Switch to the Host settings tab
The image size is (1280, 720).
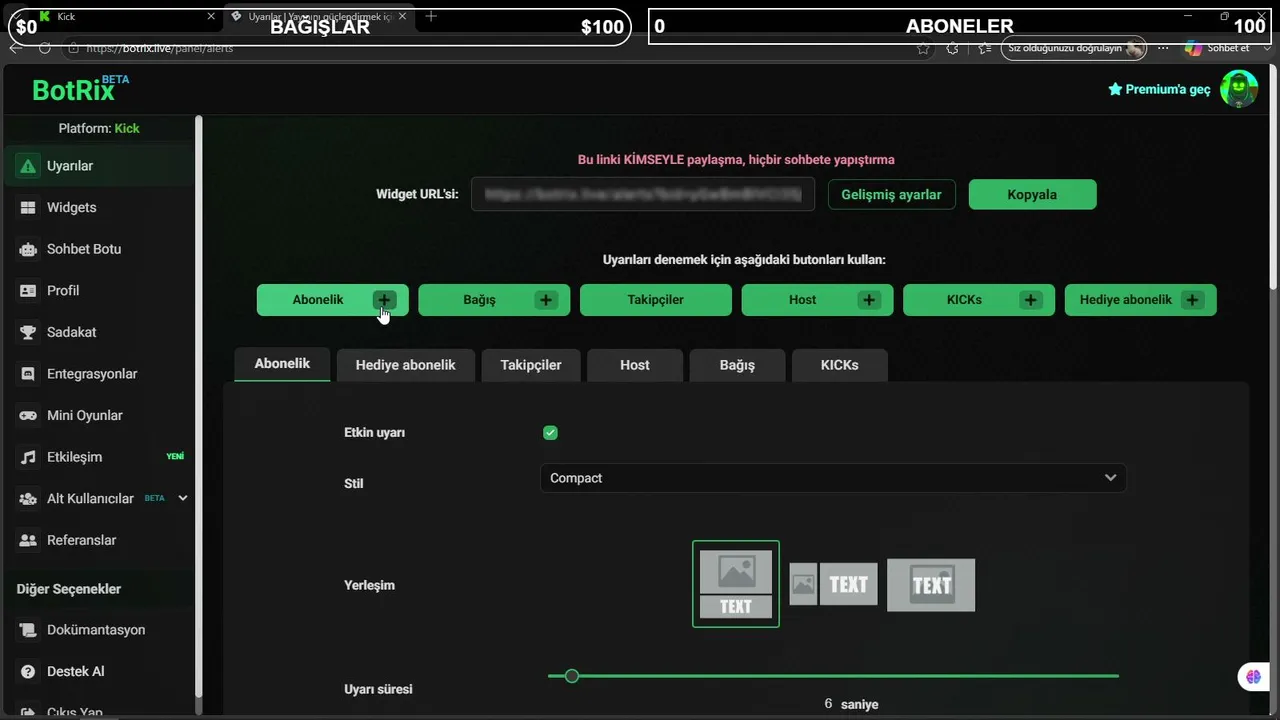click(x=635, y=365)
